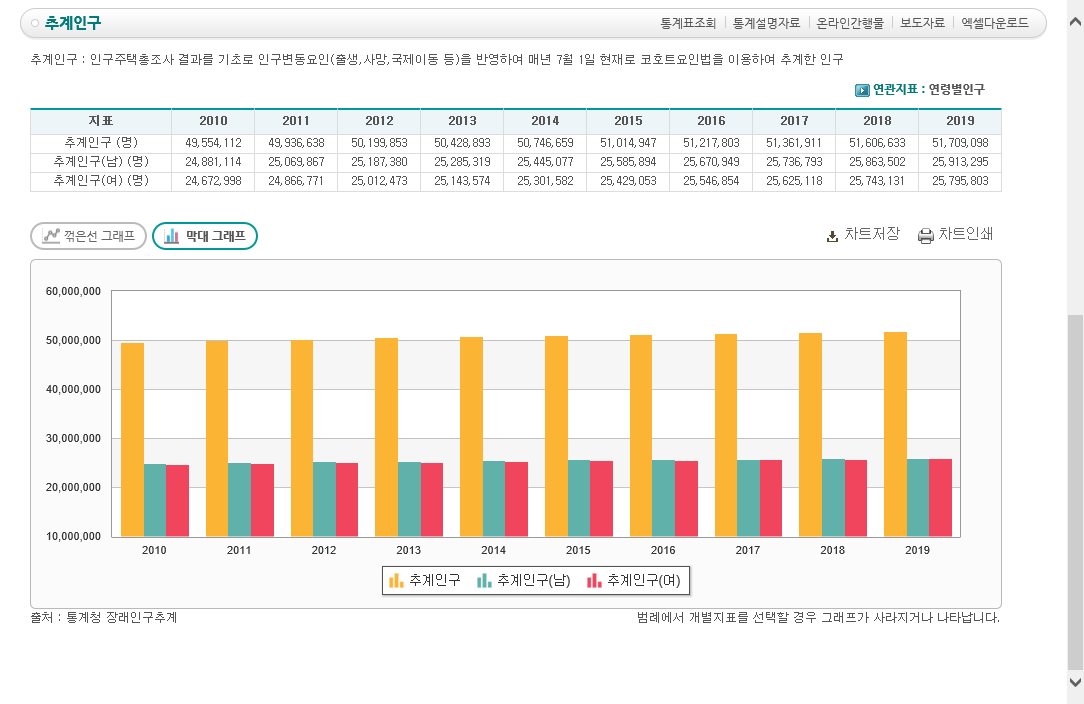
Task: Toggle the 추계인구(여) legend series
Action: click(x=633, y=580)
